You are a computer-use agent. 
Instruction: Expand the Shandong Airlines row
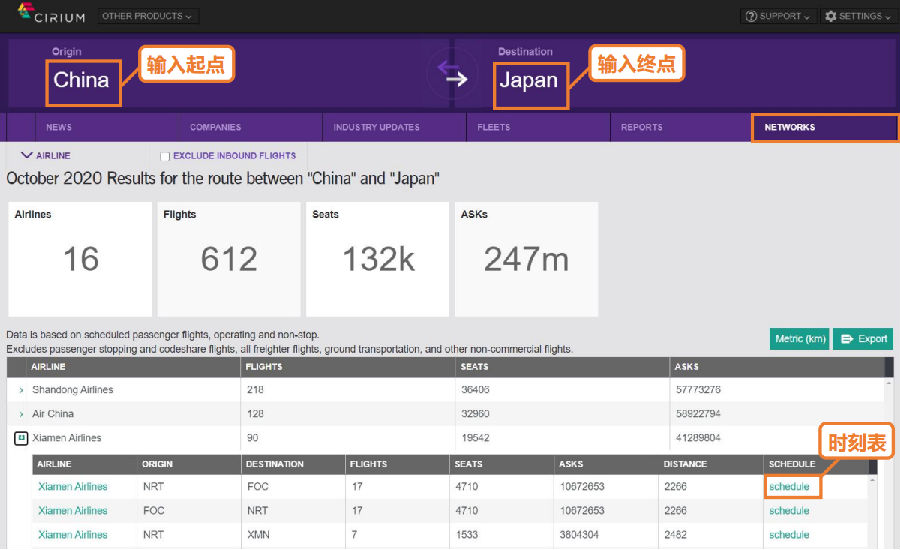pyautogui.click(x=21, y=390)
